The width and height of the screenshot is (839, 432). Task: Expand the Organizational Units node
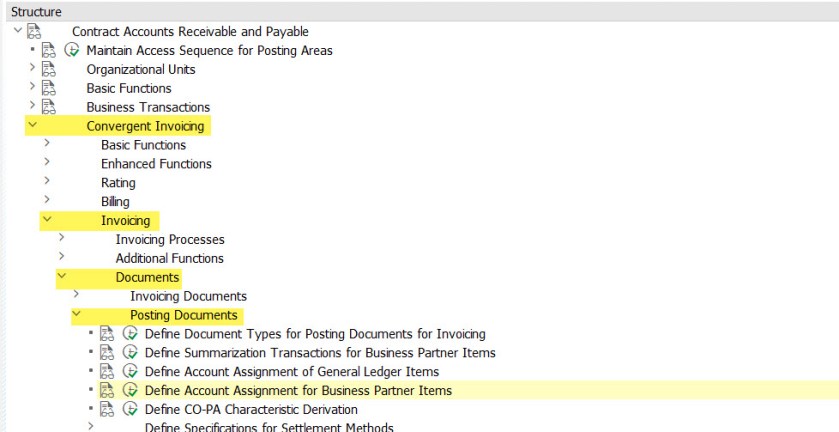point(32,67)
